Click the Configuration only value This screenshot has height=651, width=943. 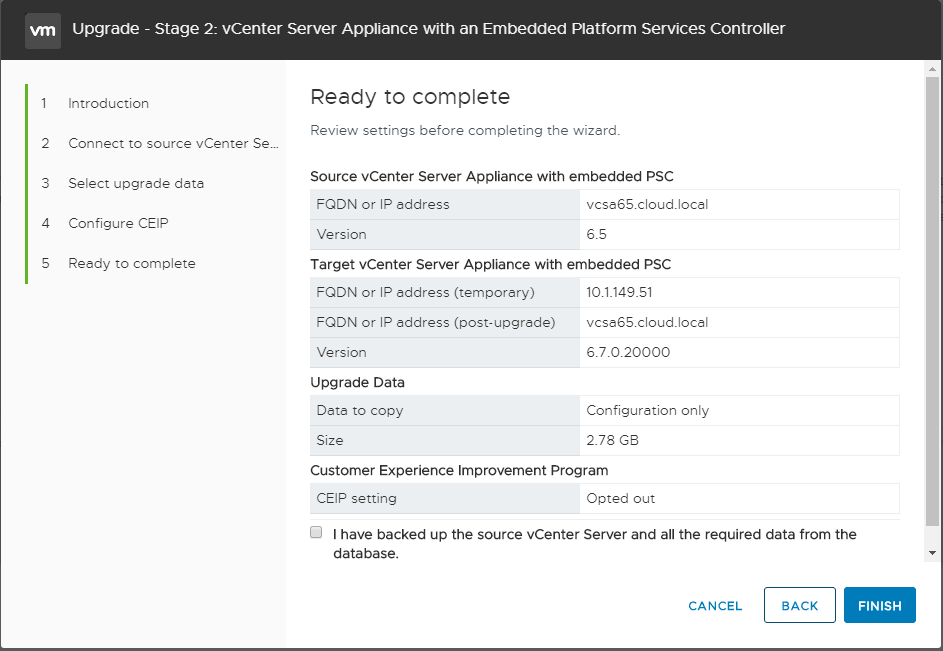tap(648, 410)
